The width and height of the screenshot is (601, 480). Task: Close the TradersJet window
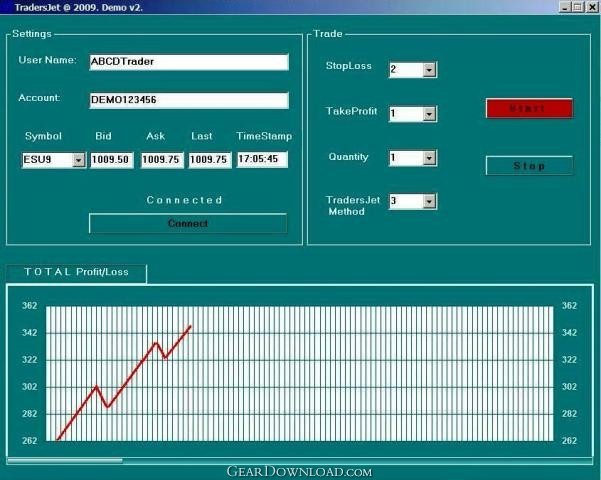(x=592, y=7)
